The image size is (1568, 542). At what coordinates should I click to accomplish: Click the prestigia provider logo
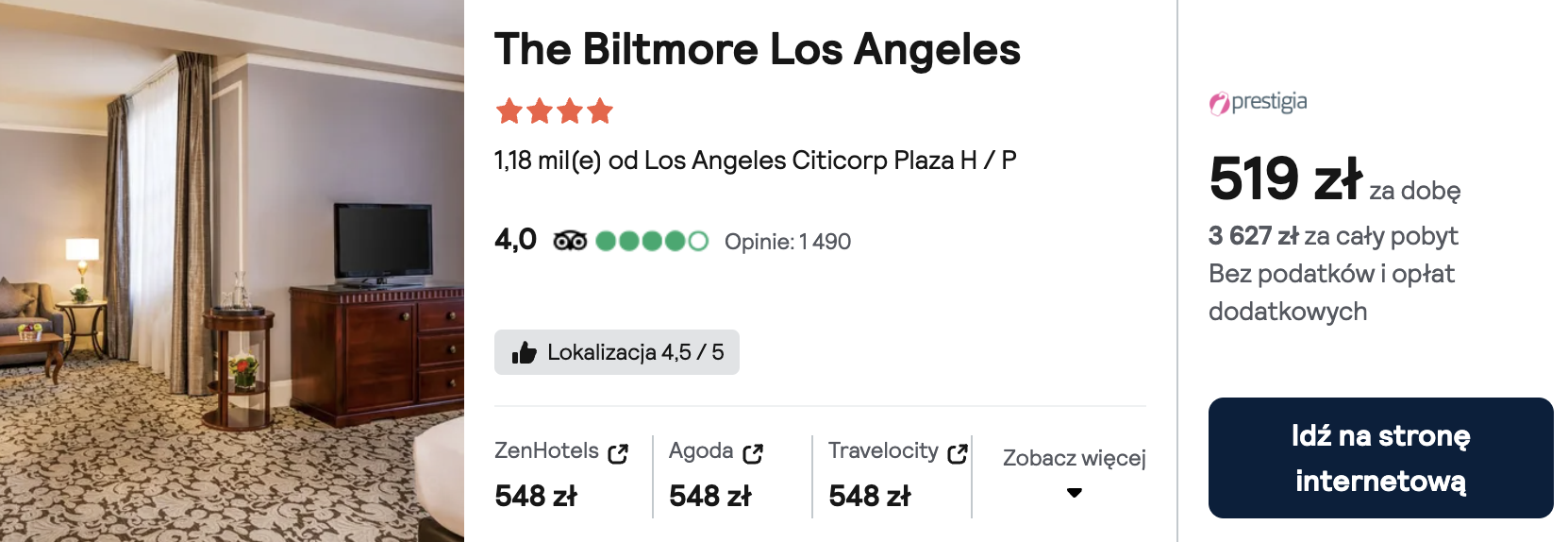click(1258, 102)
